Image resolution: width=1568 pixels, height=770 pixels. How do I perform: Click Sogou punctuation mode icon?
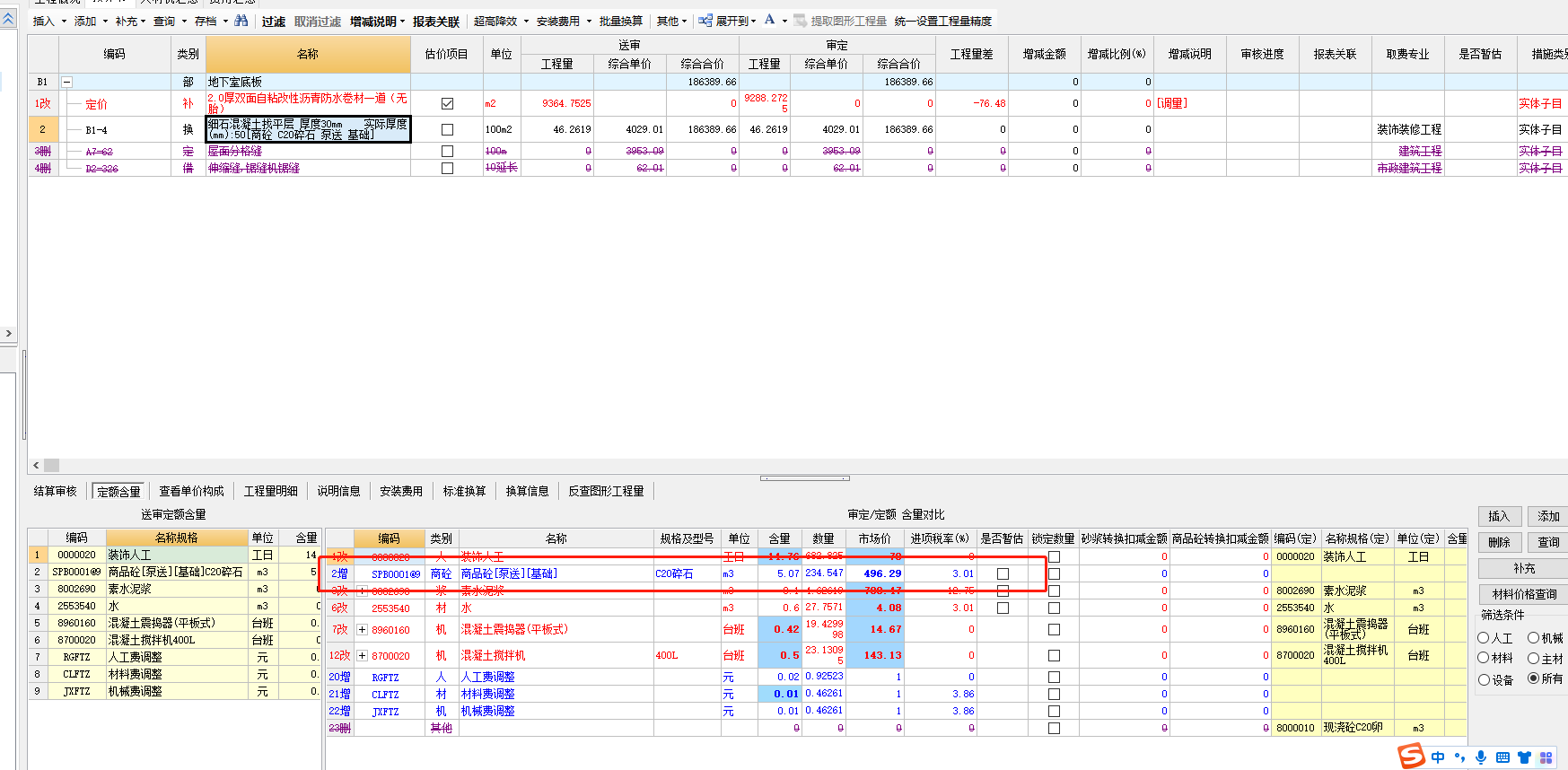click(x=1459, y=757)
